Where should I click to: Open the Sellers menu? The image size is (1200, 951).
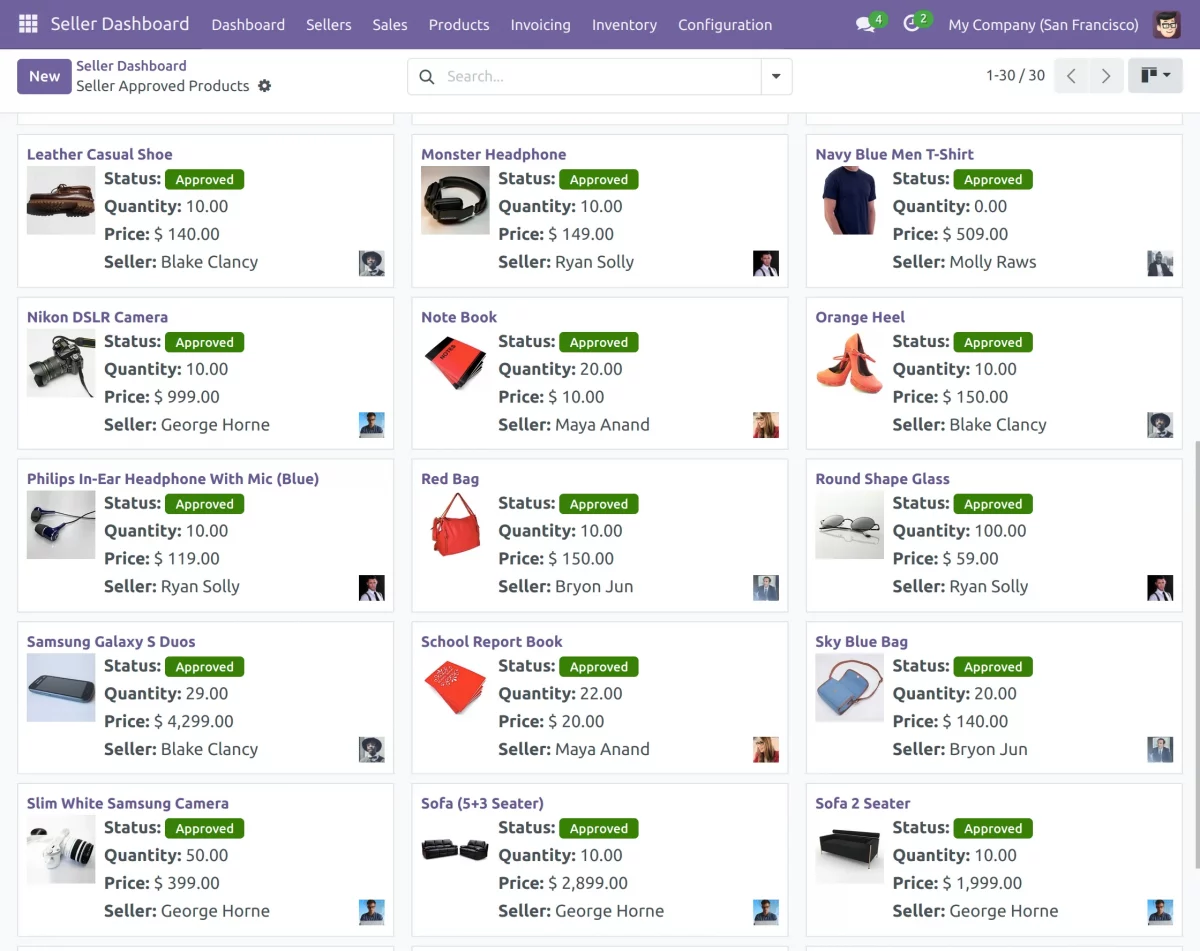pos(329,24)
